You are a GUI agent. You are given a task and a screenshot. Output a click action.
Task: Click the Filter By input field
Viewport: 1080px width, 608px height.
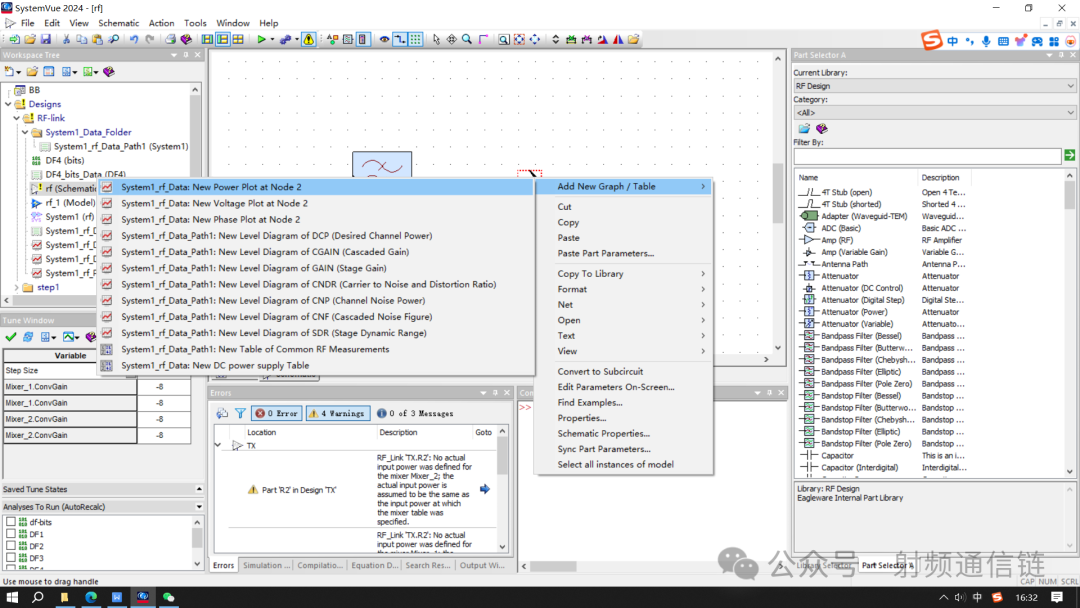(927, 156)
